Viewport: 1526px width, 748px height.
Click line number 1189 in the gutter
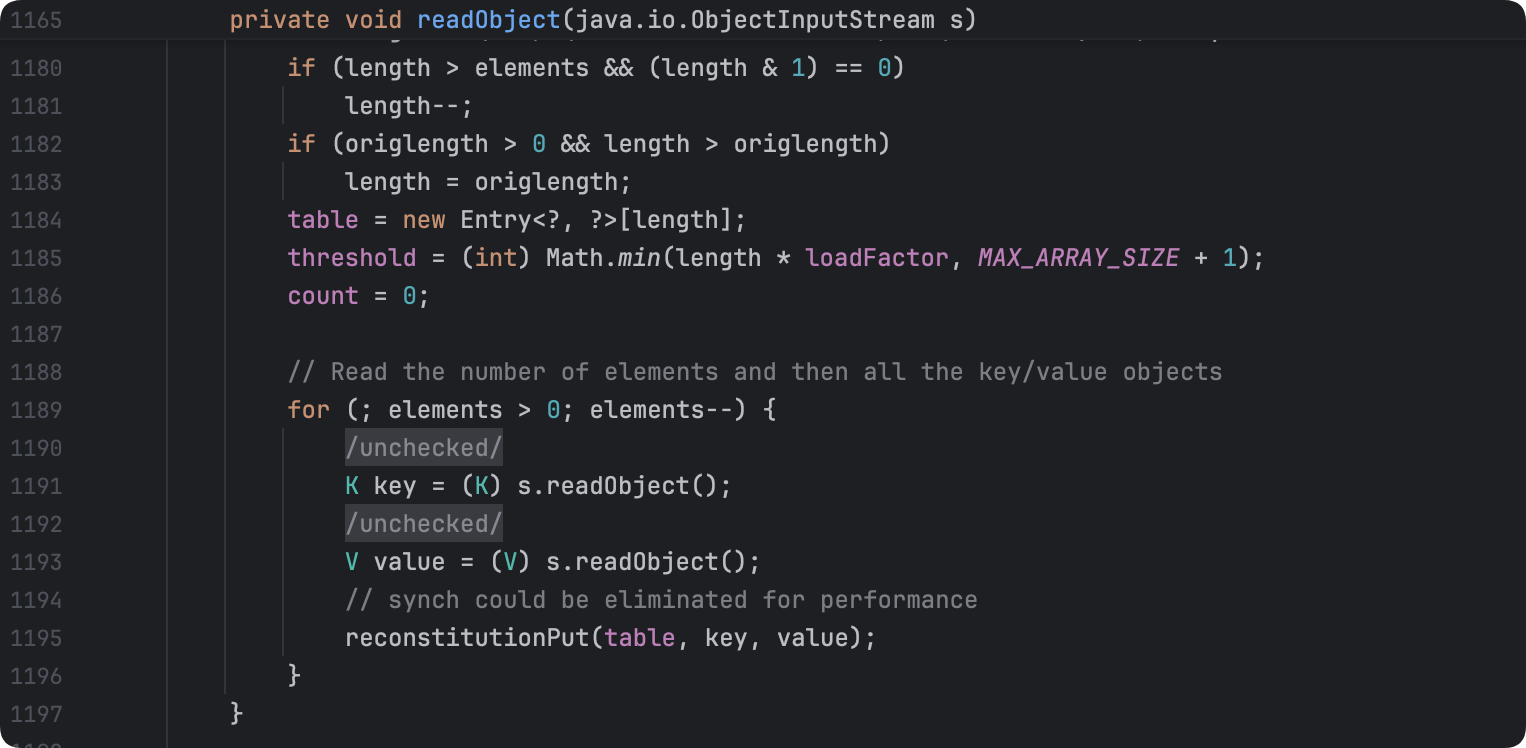36,410
